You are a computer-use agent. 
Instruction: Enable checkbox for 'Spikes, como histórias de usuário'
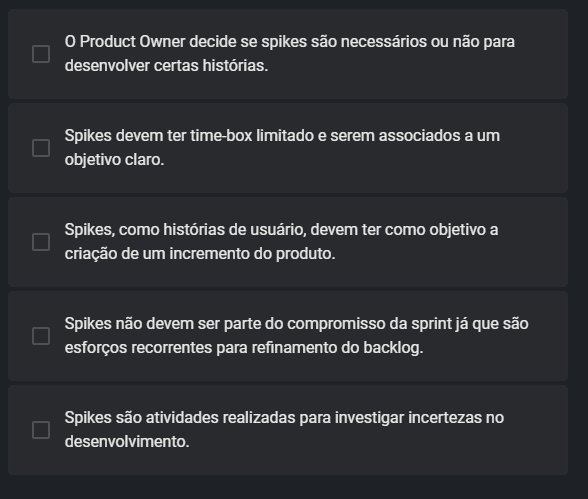pos(41,242)
